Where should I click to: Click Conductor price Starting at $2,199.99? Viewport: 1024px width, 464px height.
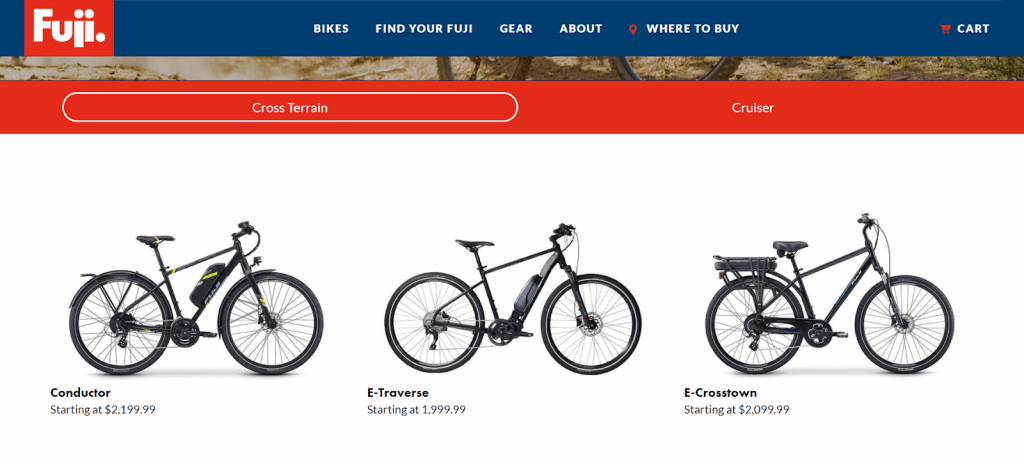103,410
